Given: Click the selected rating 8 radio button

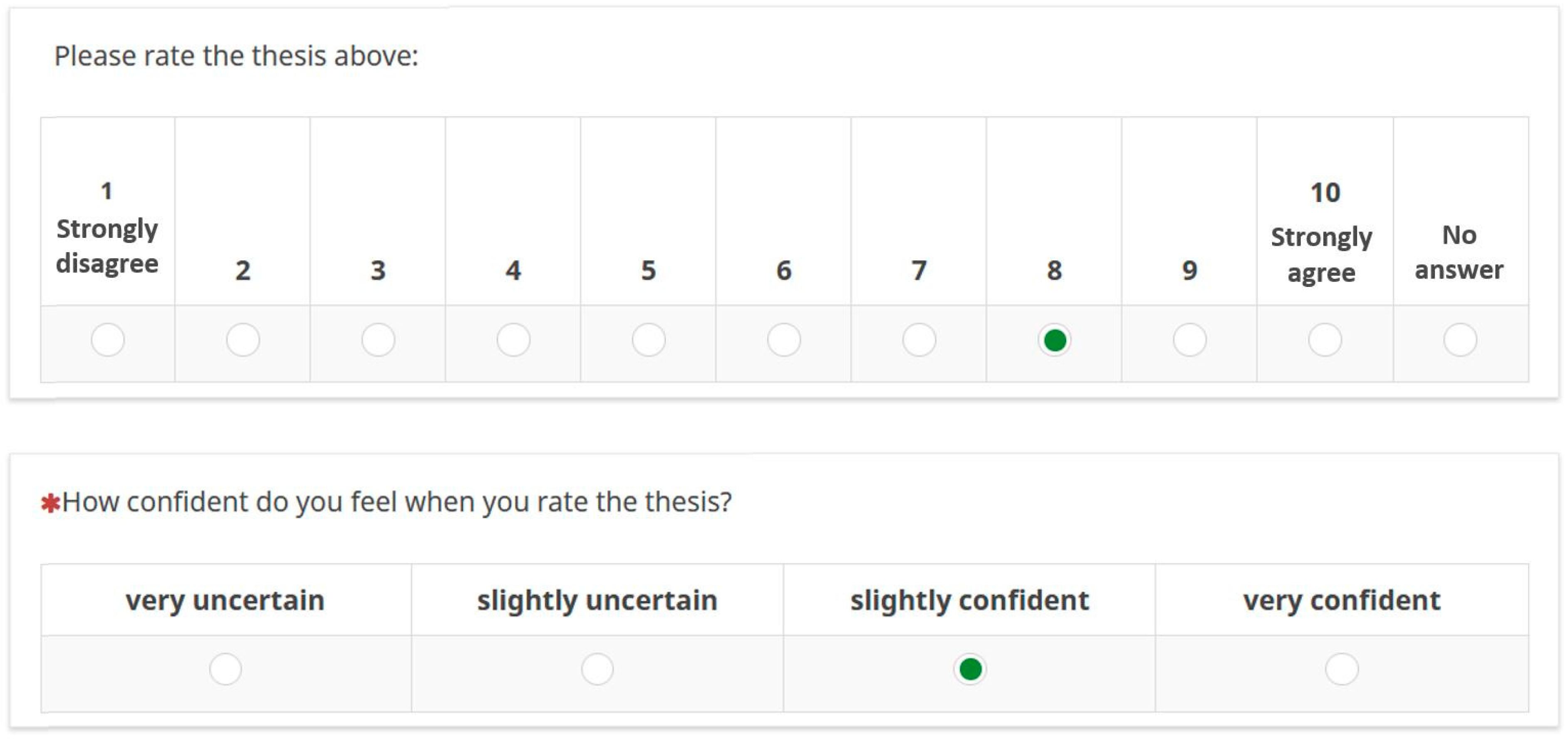Looking at the screenshot, I should [x=1054, y=340].
